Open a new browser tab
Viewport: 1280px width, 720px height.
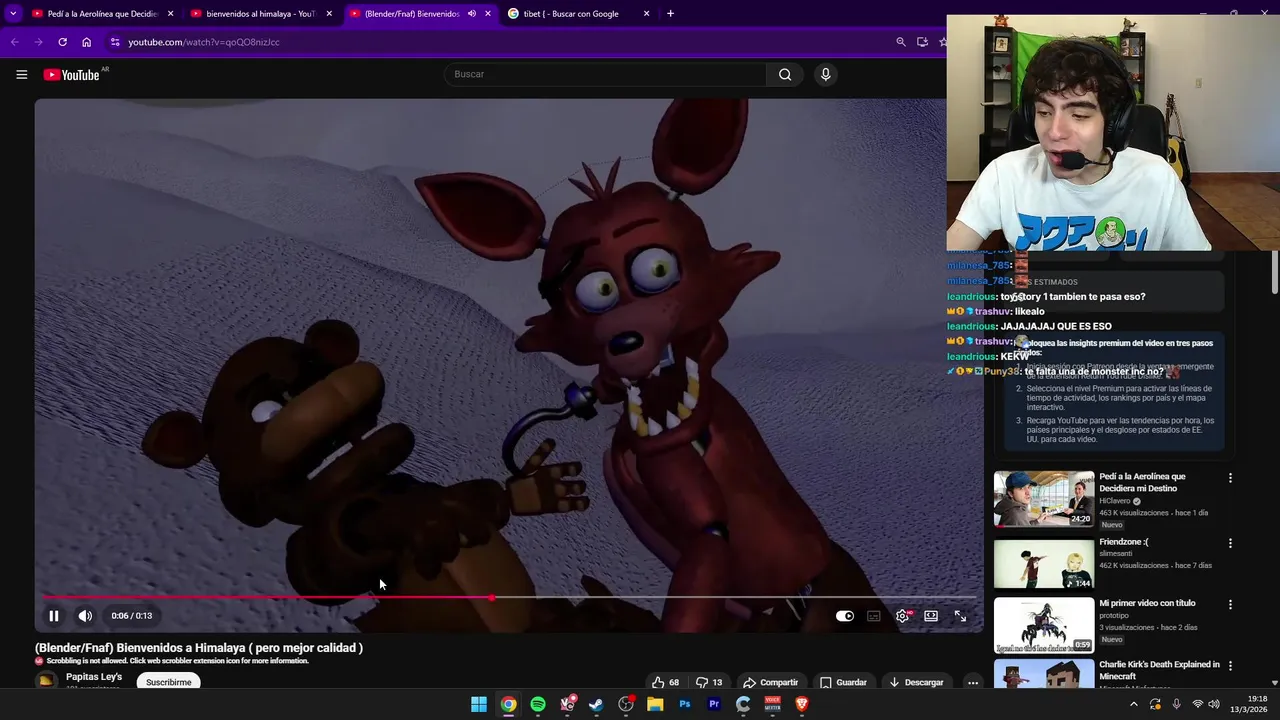(670, 14)
